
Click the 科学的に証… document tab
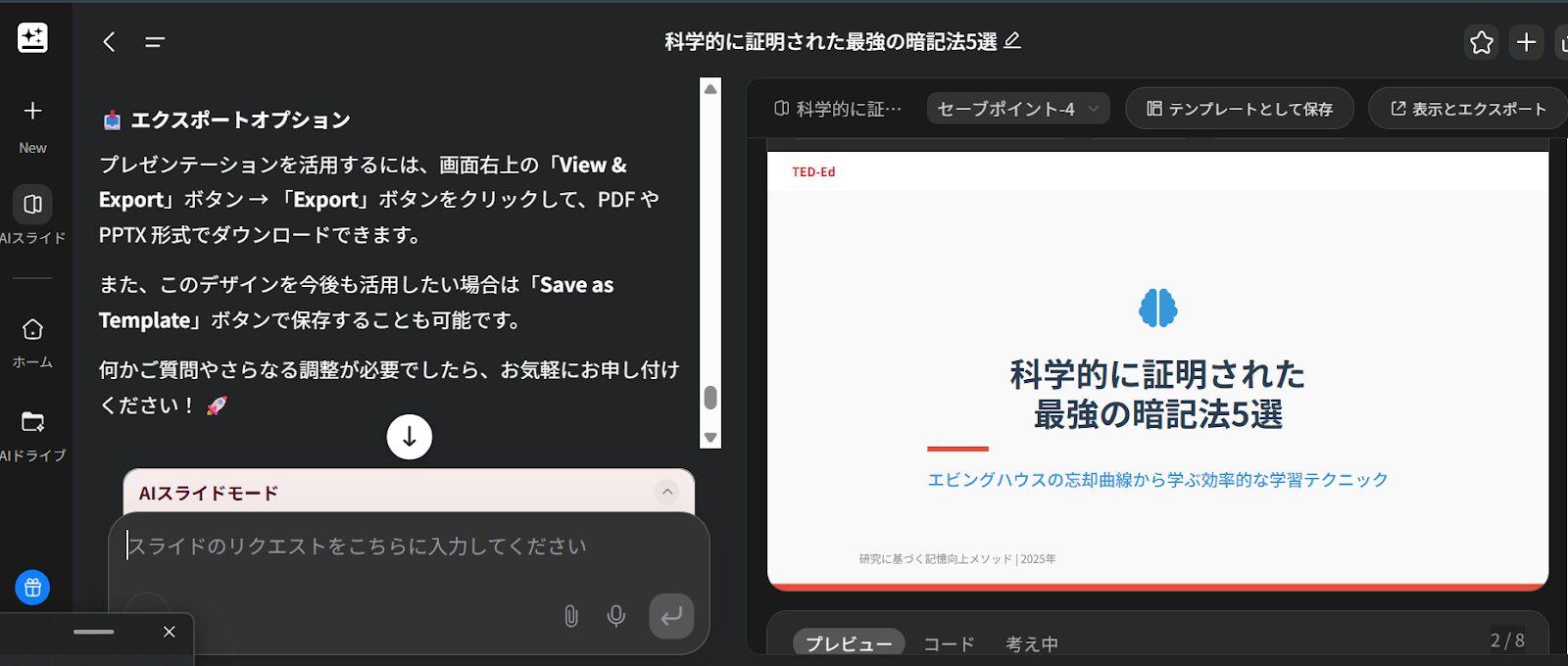[x=838, y=109]
